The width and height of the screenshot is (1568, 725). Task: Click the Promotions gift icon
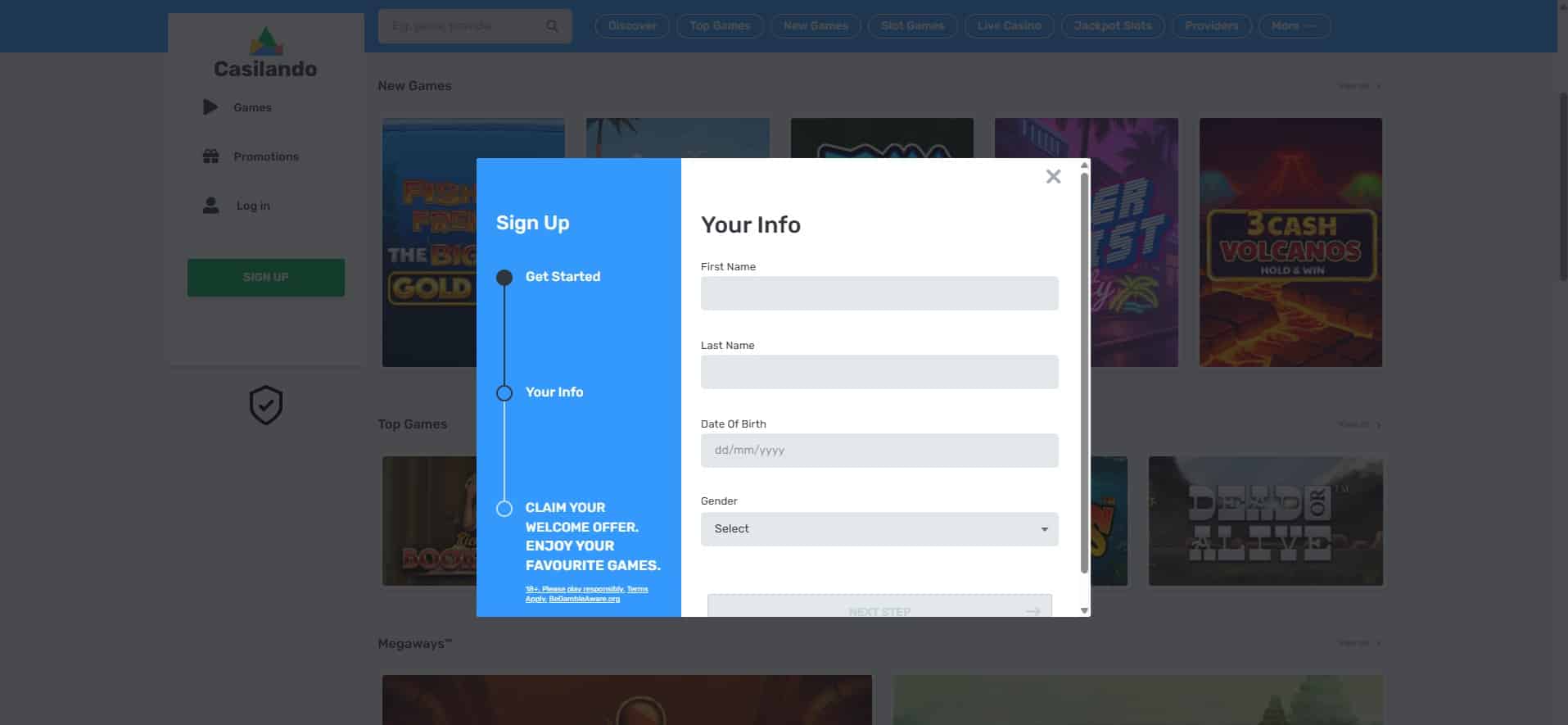(210, 156)
